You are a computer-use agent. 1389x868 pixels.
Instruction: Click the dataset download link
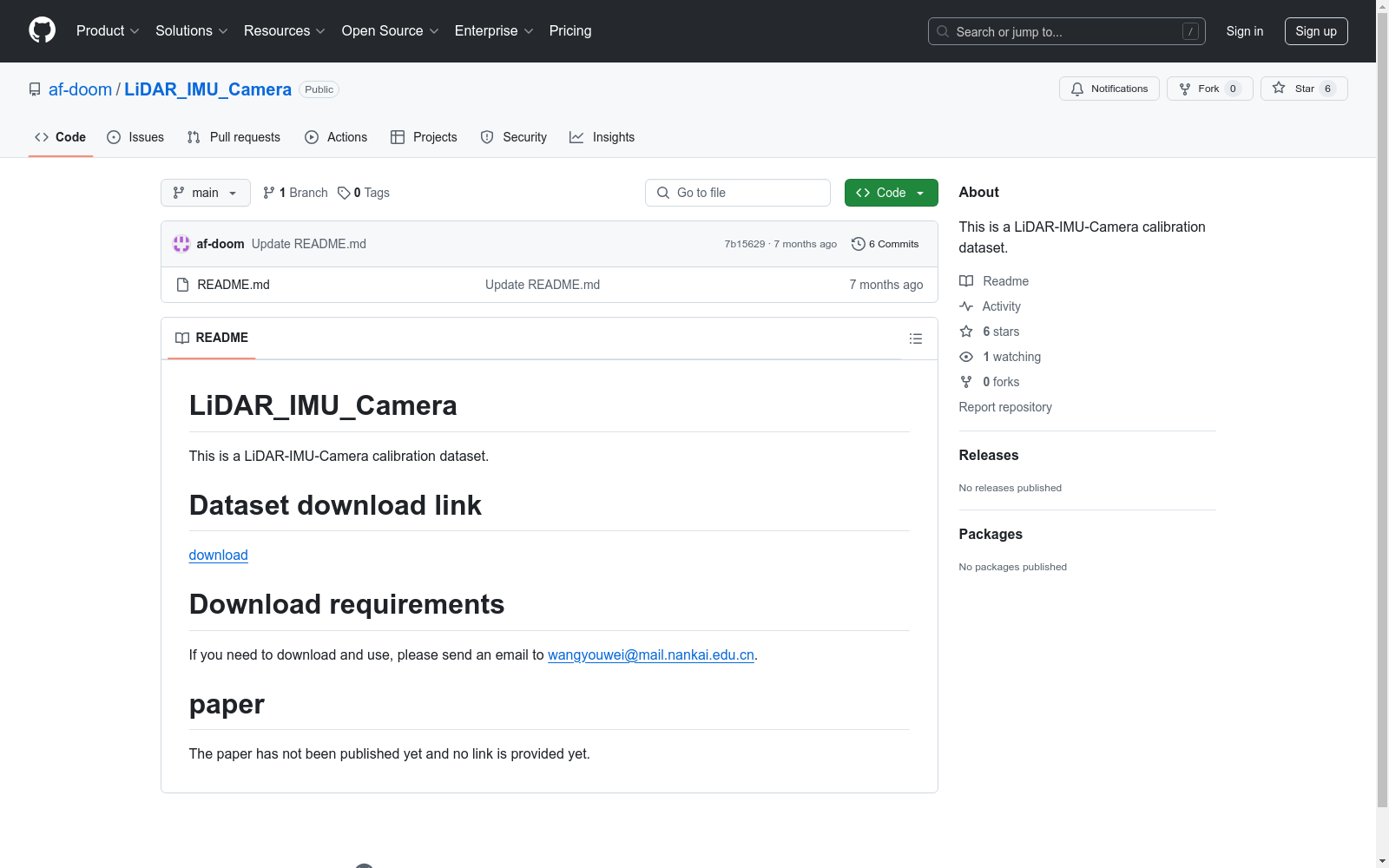tap(219, 556)
